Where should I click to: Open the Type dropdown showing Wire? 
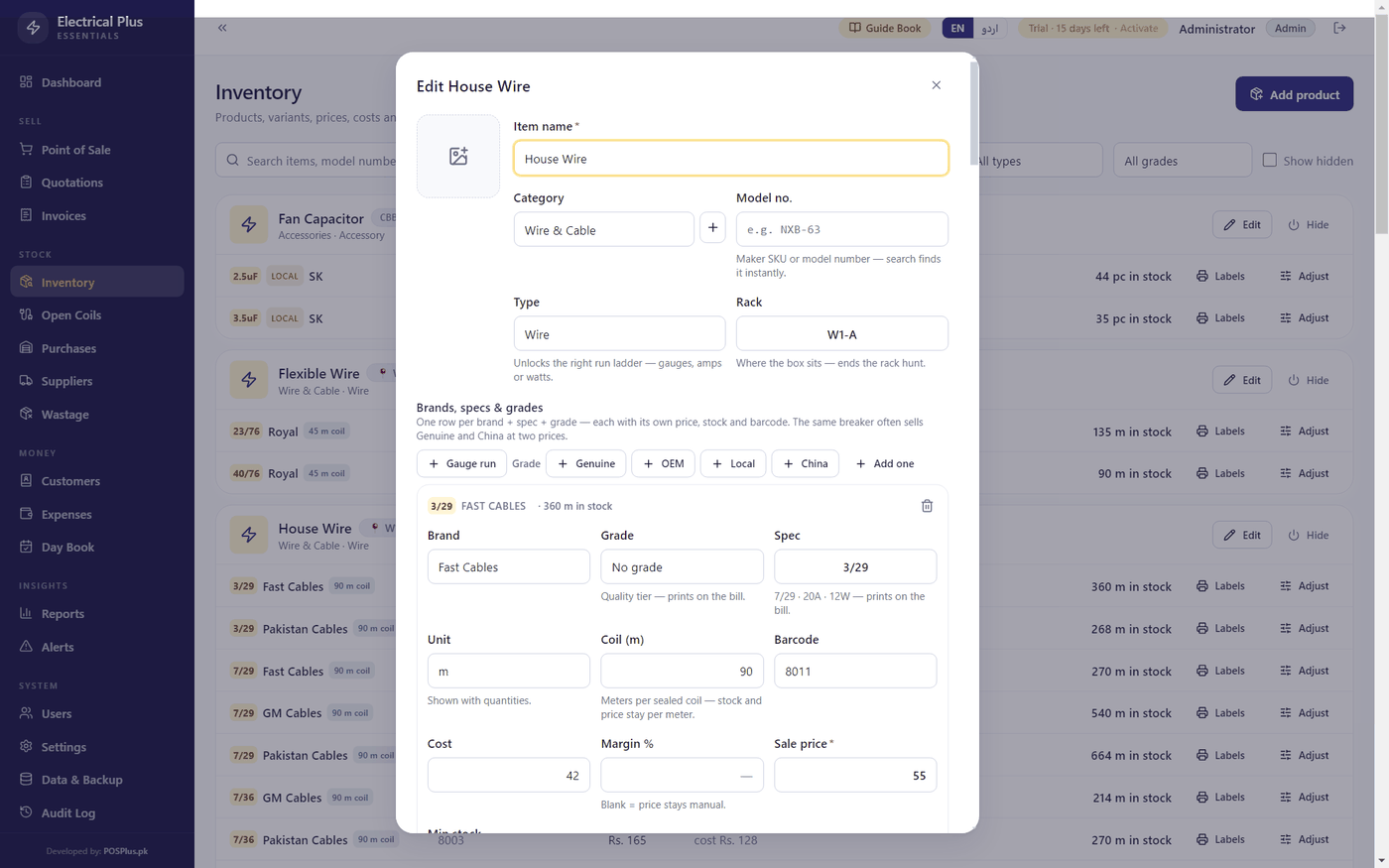[x=619, y=333]
